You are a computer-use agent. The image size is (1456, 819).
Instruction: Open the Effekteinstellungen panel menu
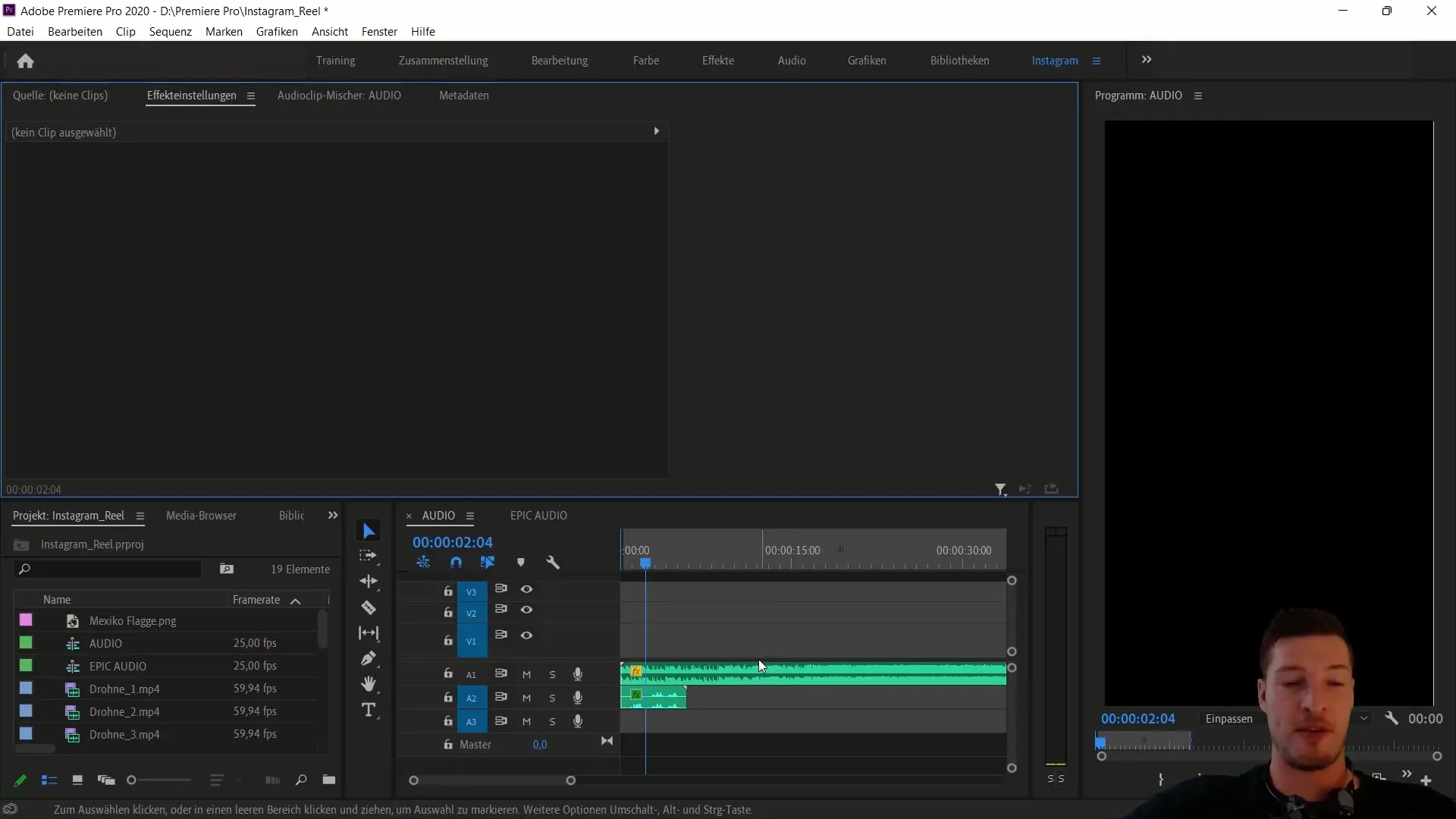pos(250,96)
